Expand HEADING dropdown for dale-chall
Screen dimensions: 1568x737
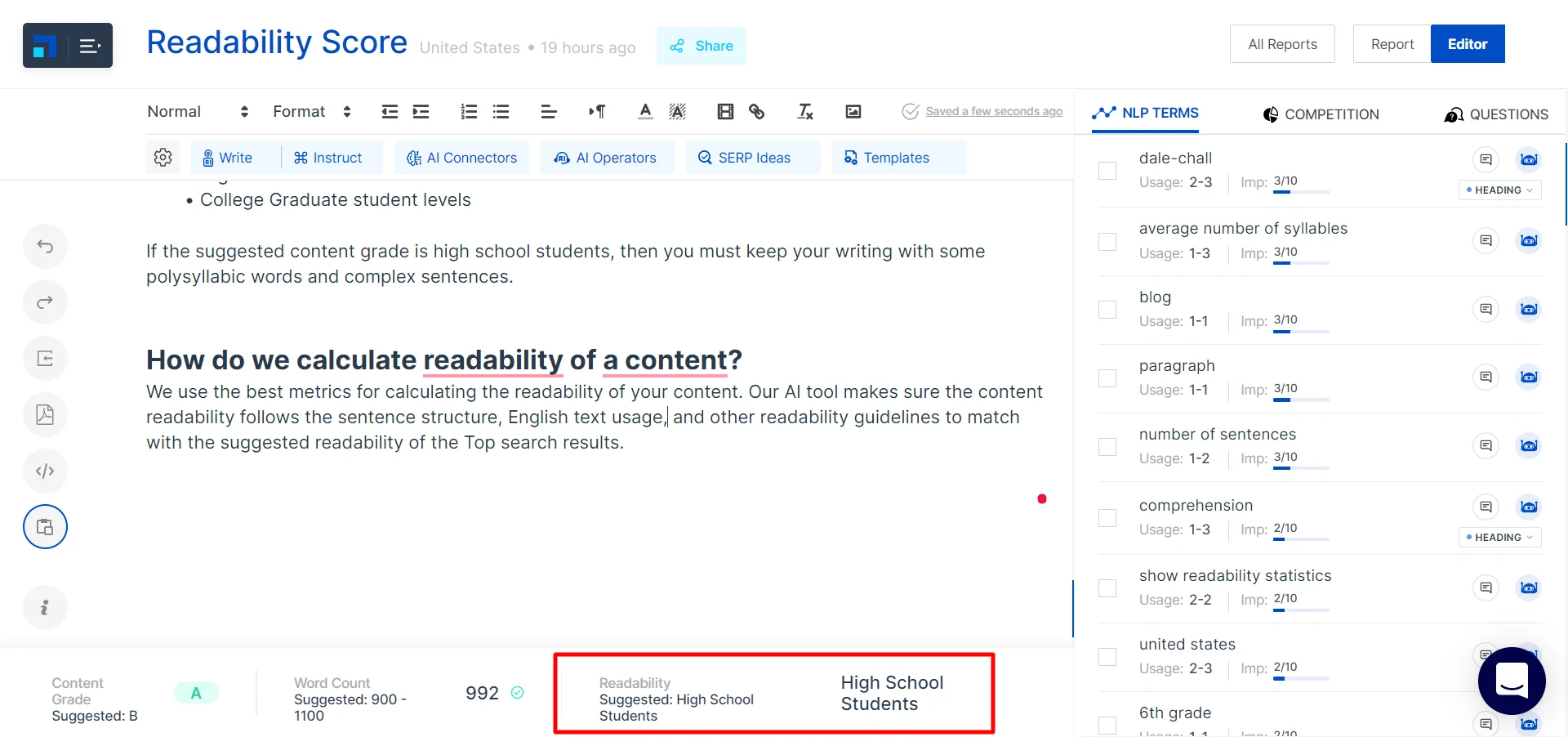[x=1499, y=190]
